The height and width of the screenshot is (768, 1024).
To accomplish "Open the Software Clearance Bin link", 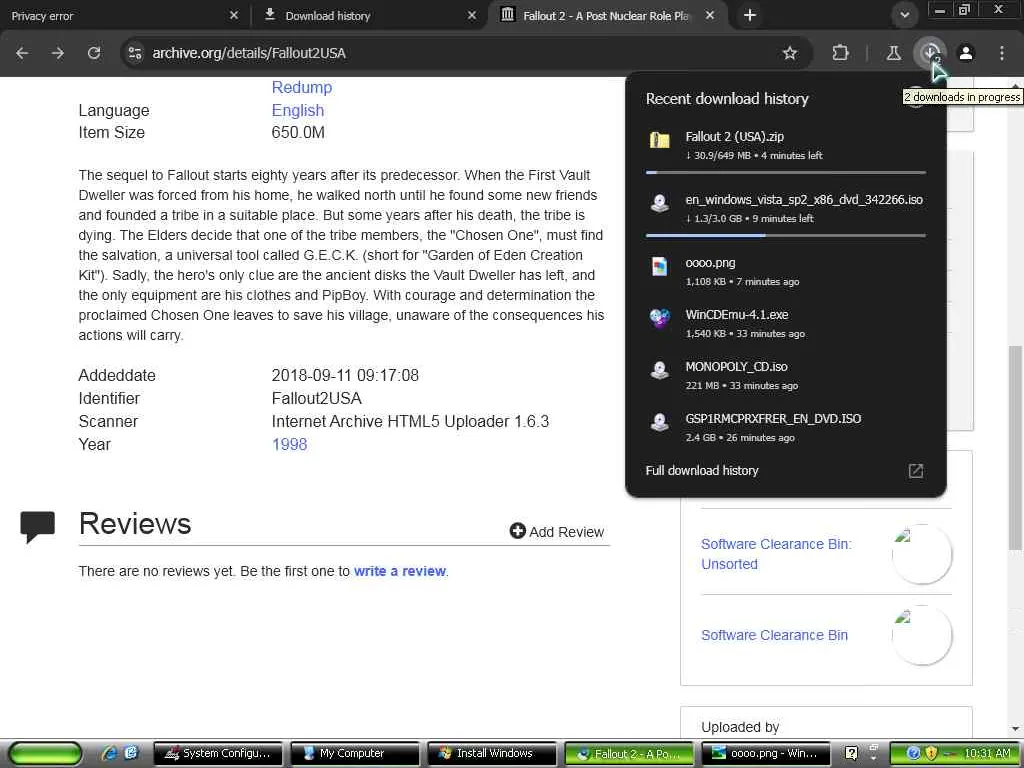I will tap(775, 635).
